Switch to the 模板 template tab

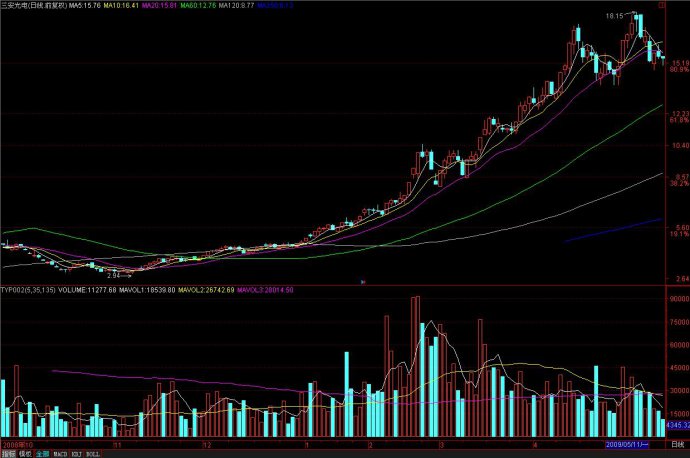point(25,454)
